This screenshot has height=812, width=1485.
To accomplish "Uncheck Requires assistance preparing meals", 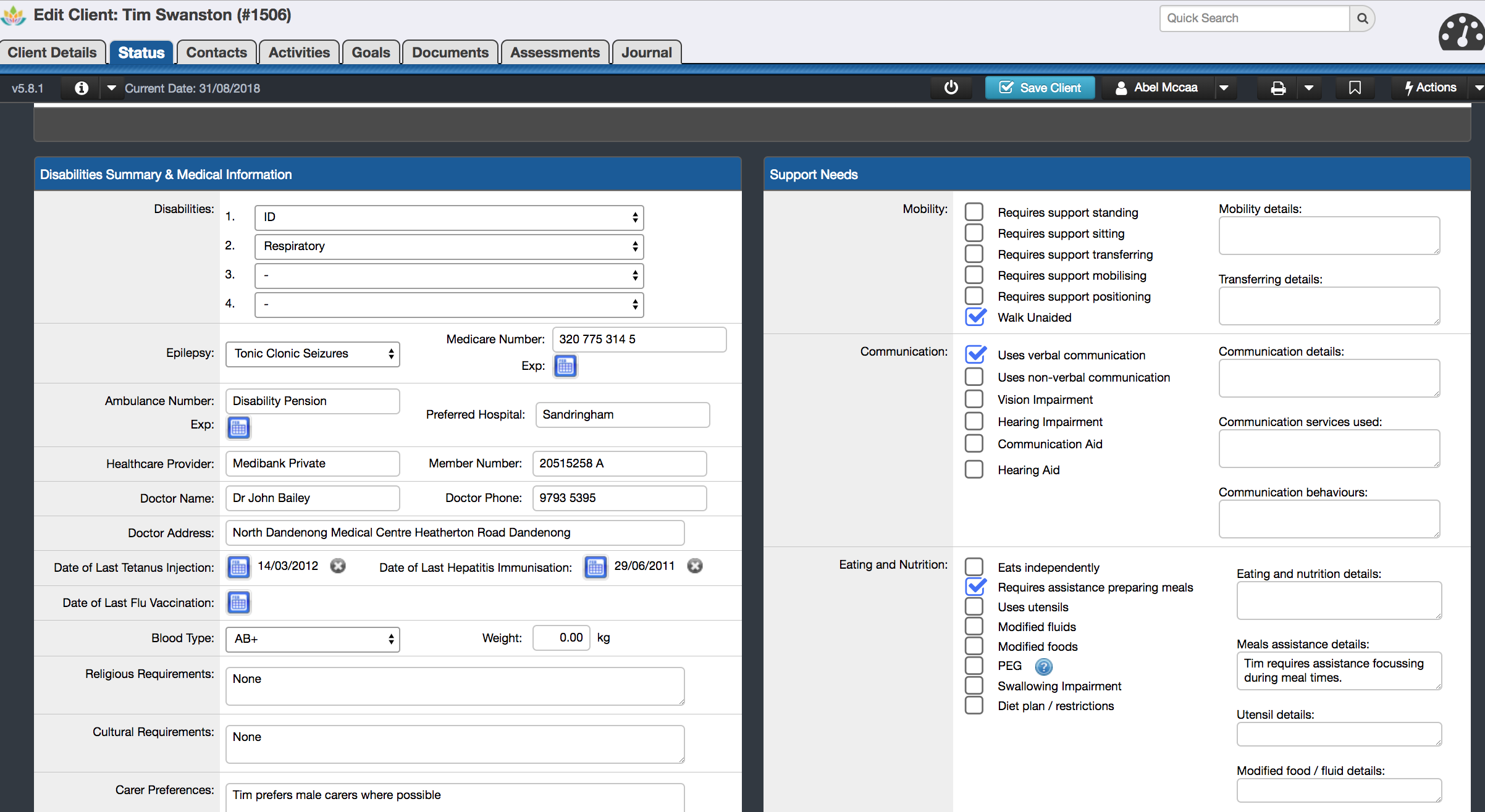I will tap(975, 587).
